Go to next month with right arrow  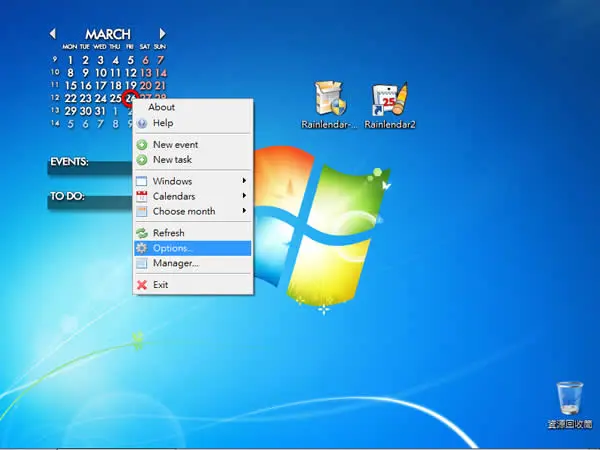[x=162, y=34]
